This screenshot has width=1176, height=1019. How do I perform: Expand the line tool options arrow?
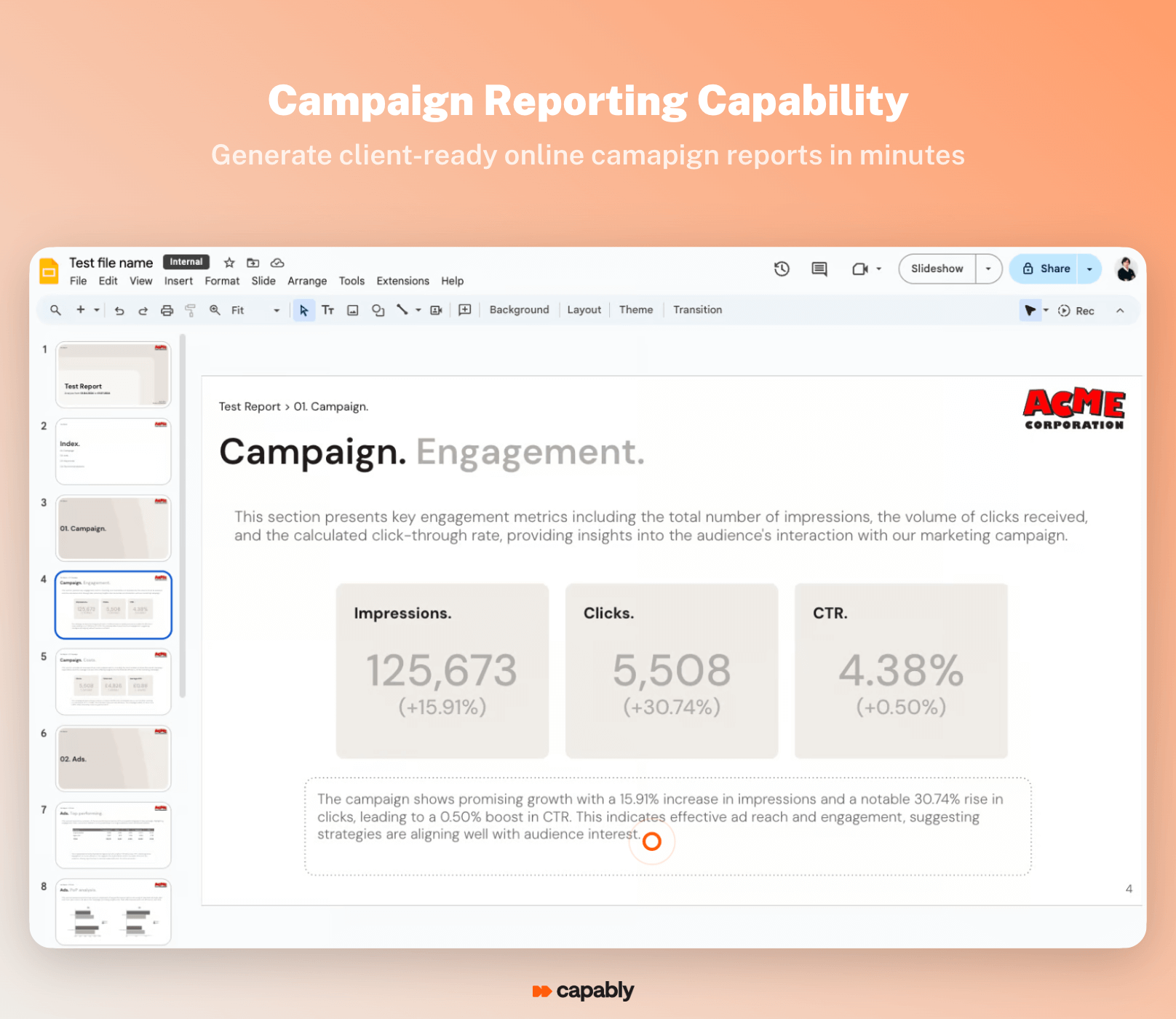[418, 311]
